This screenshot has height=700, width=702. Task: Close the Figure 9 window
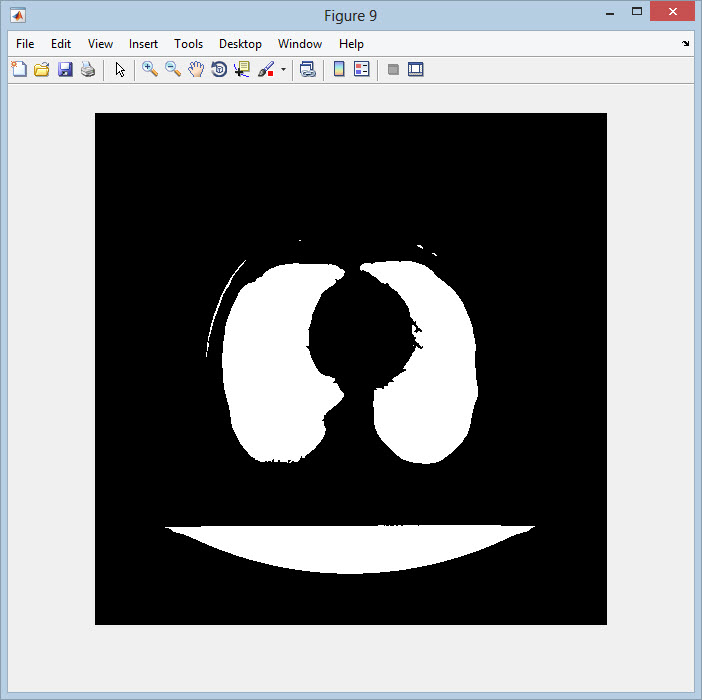click(672, 12)
